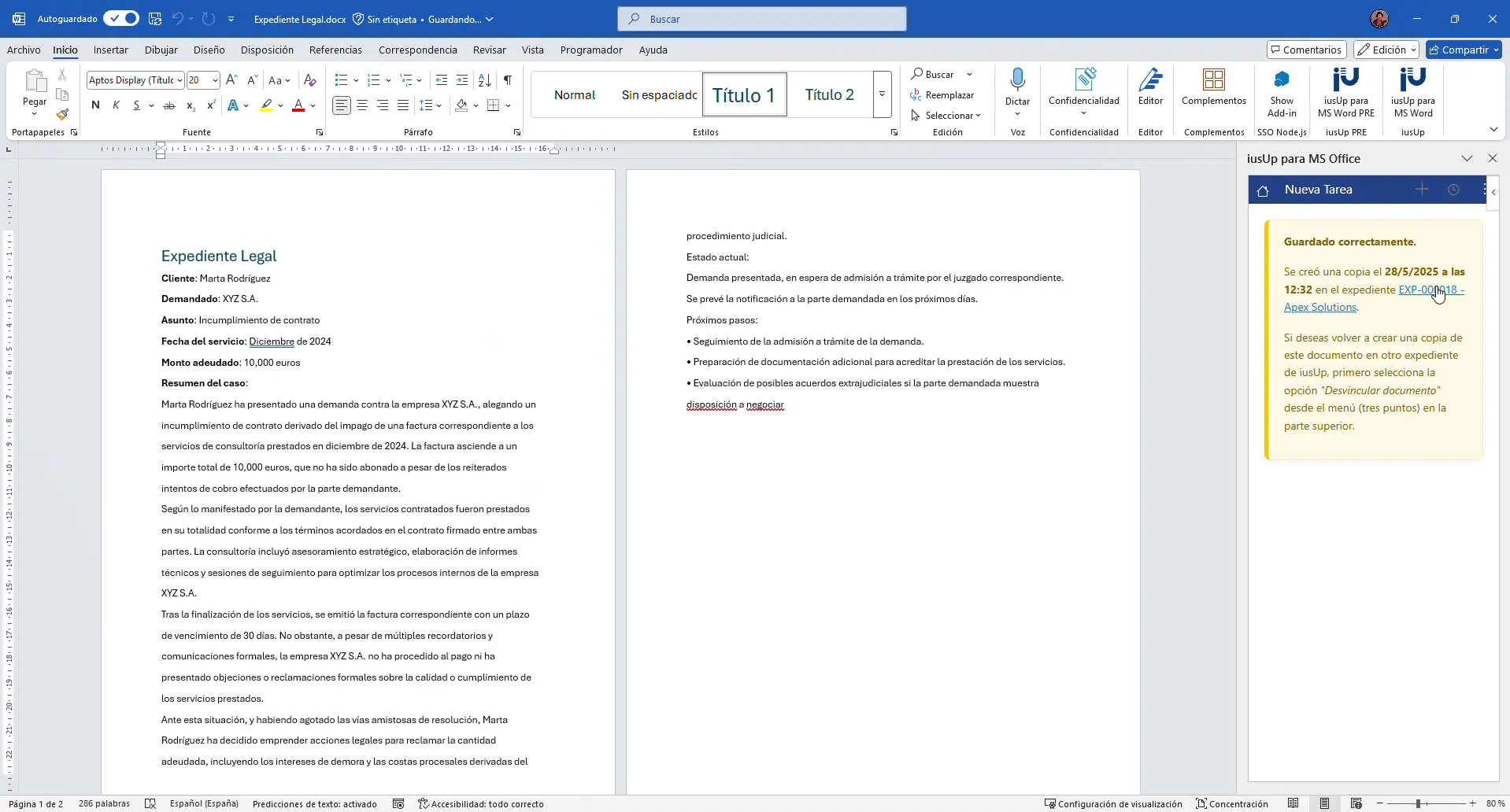This screenshot has height=812, width=1510.
Task: Toggle bold formatting (N)
Action: point(95,105)
